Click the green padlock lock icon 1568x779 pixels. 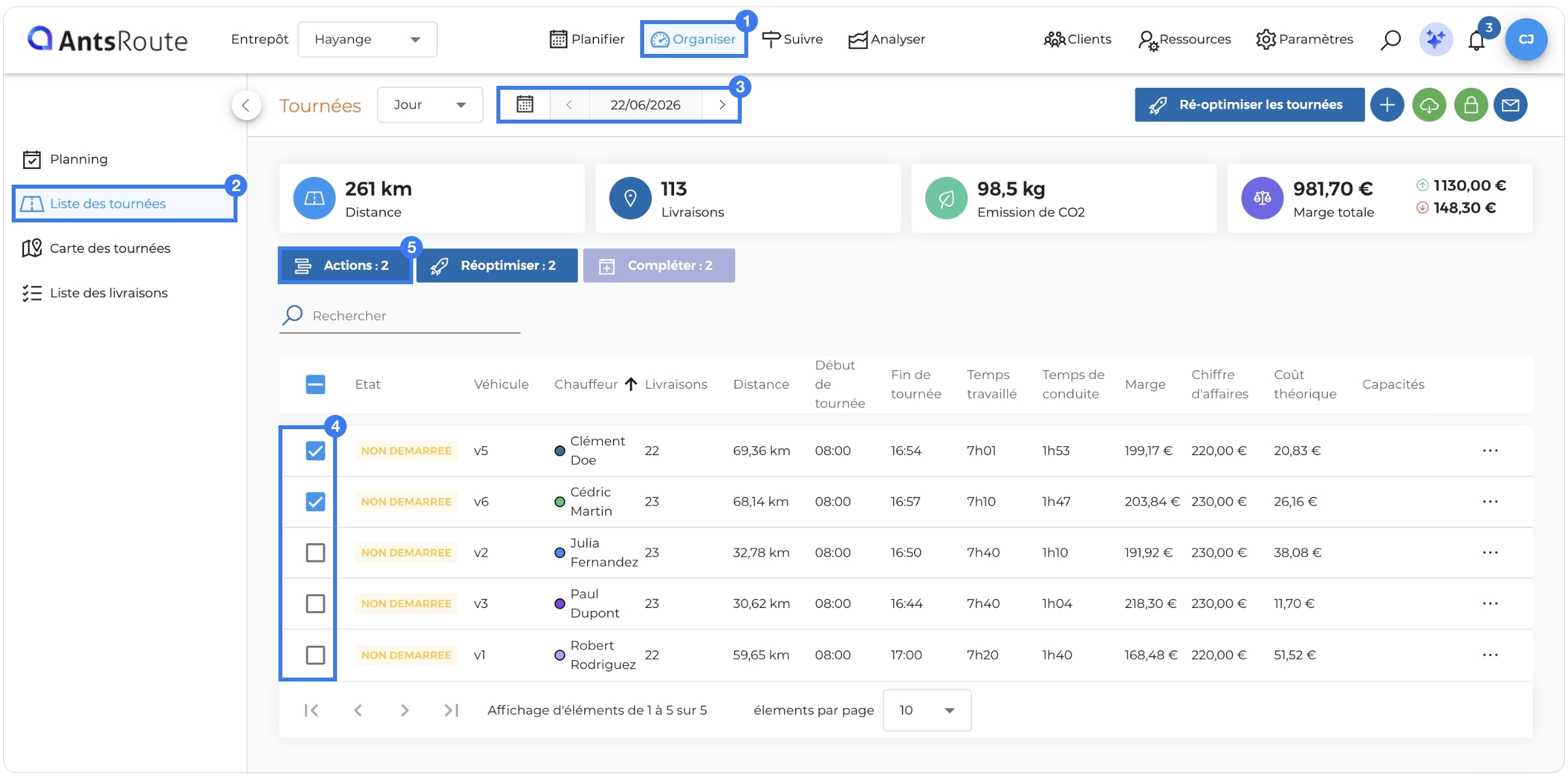click(x=1470, y=105)
